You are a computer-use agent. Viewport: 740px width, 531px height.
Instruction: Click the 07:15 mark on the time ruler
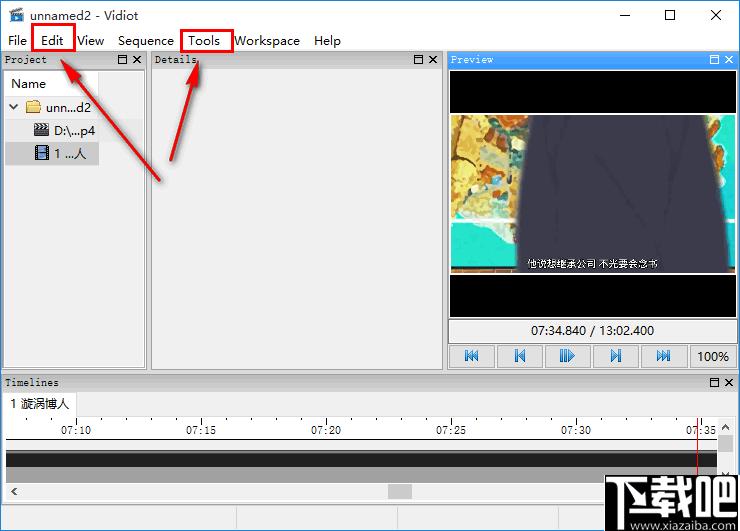pos(201,430)
